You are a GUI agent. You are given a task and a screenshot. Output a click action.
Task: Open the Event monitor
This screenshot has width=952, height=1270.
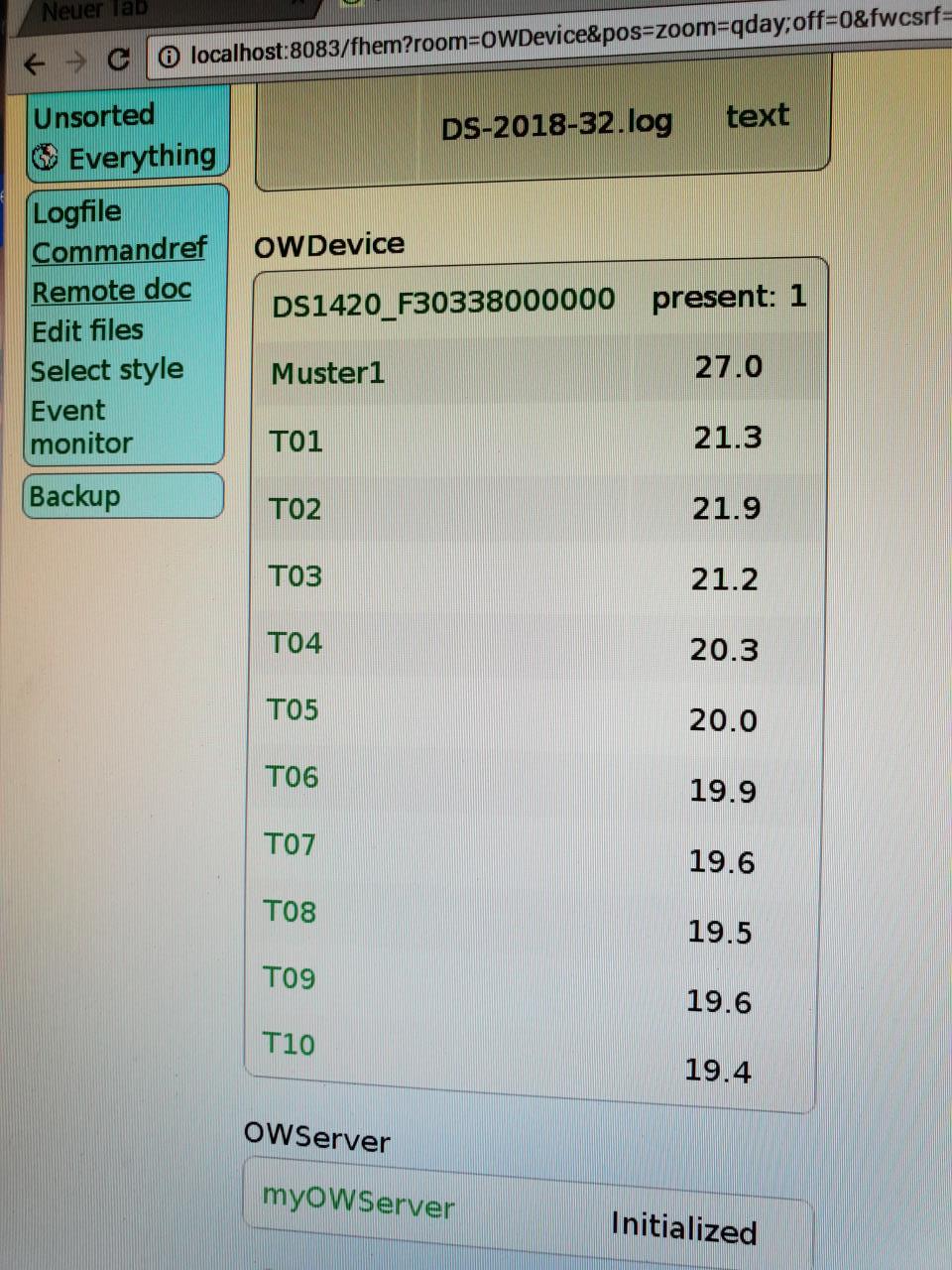81,427
